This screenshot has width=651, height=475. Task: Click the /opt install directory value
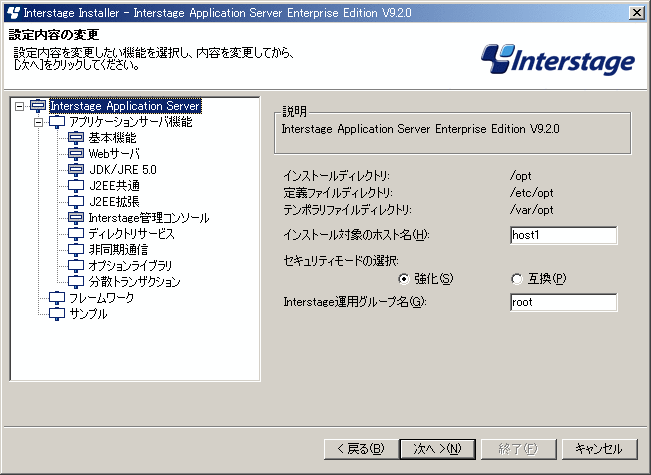pos(521,176)
